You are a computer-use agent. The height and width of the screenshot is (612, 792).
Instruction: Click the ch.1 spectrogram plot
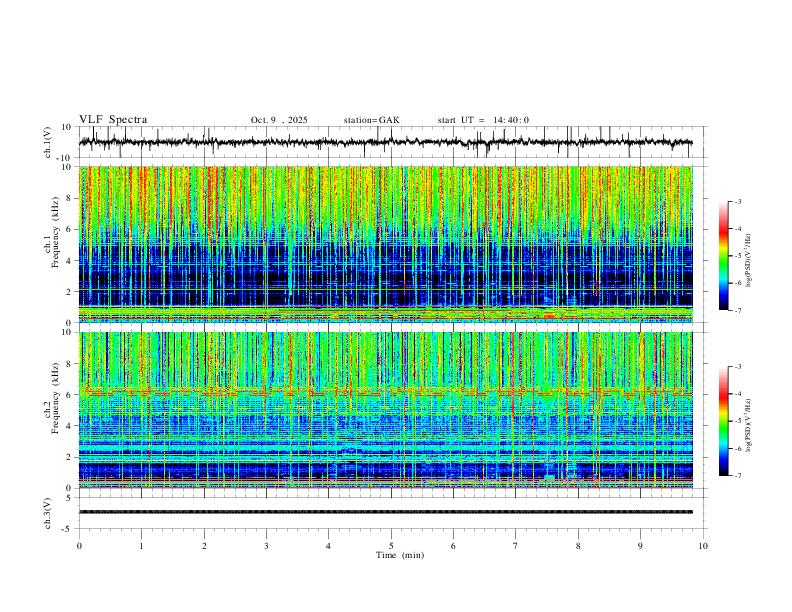[x=386, y=244]
